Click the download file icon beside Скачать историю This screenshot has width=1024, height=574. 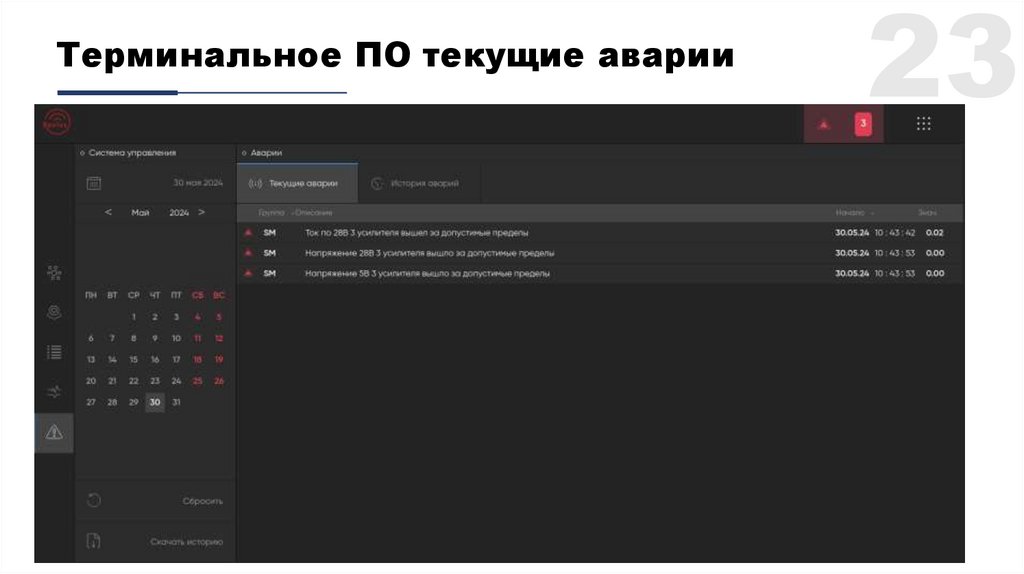pos(93,541)
